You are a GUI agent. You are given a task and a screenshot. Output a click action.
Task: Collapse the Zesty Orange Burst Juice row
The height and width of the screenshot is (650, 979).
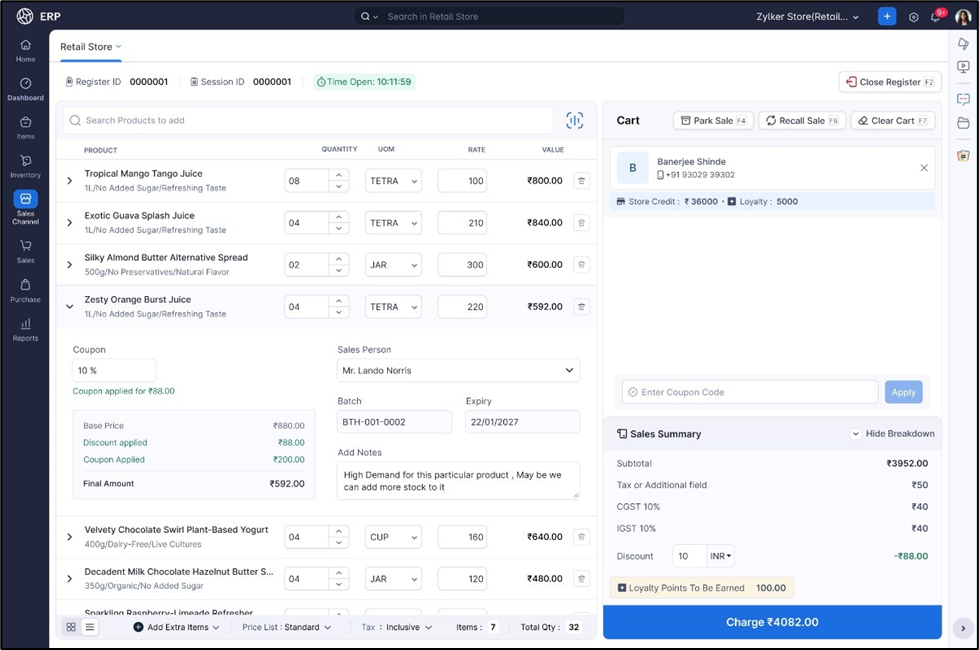pos(69,307)
